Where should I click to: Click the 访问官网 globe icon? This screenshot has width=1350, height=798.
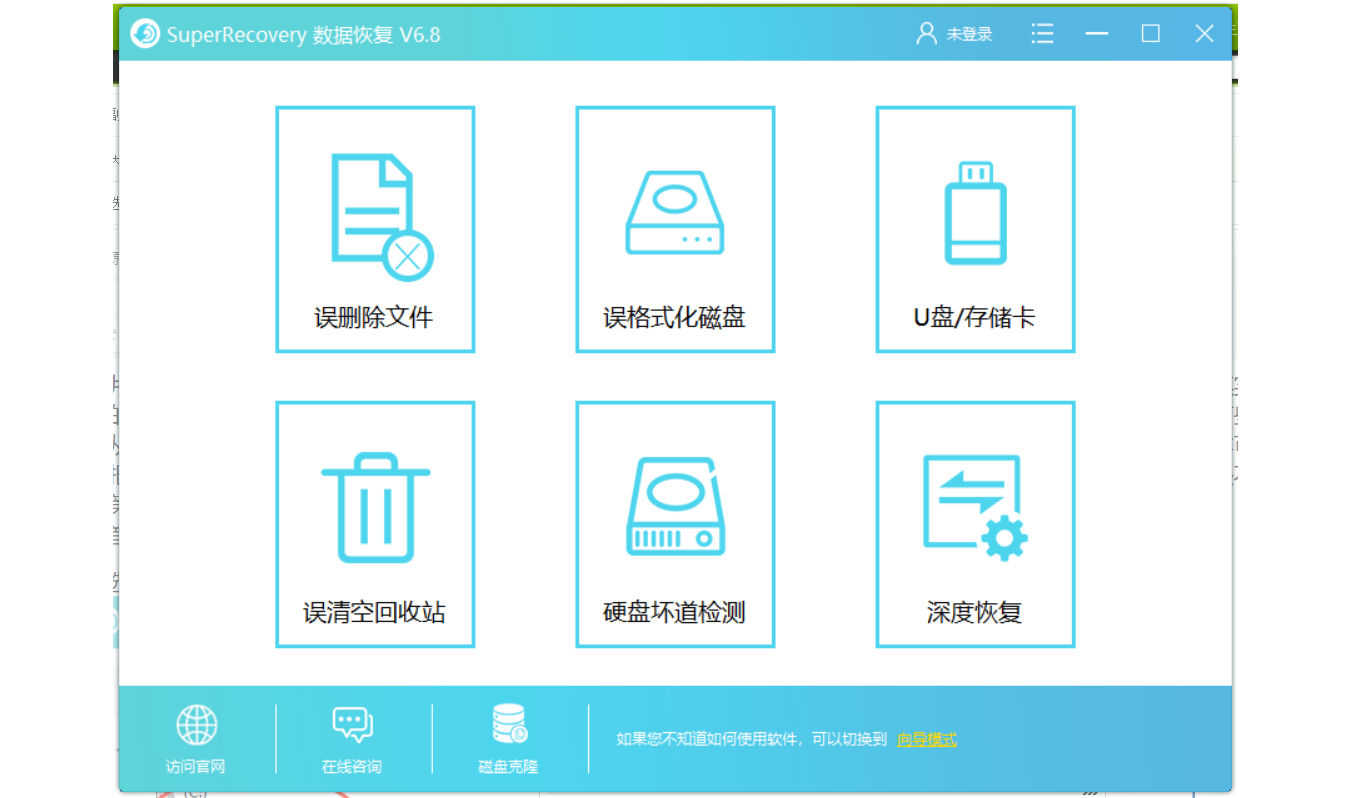pos(196,726)
